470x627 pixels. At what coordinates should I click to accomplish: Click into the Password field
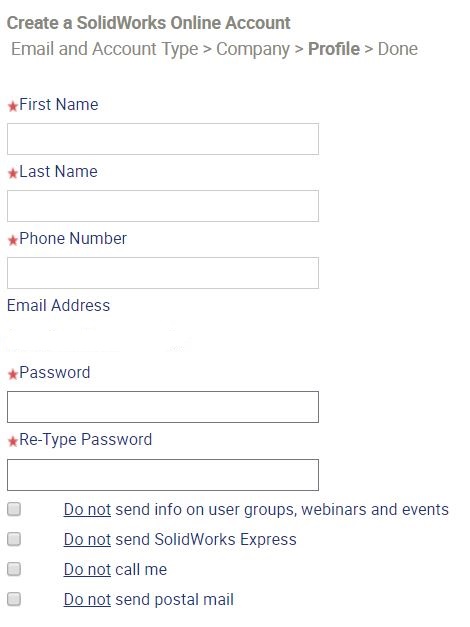tap(163, 407)
